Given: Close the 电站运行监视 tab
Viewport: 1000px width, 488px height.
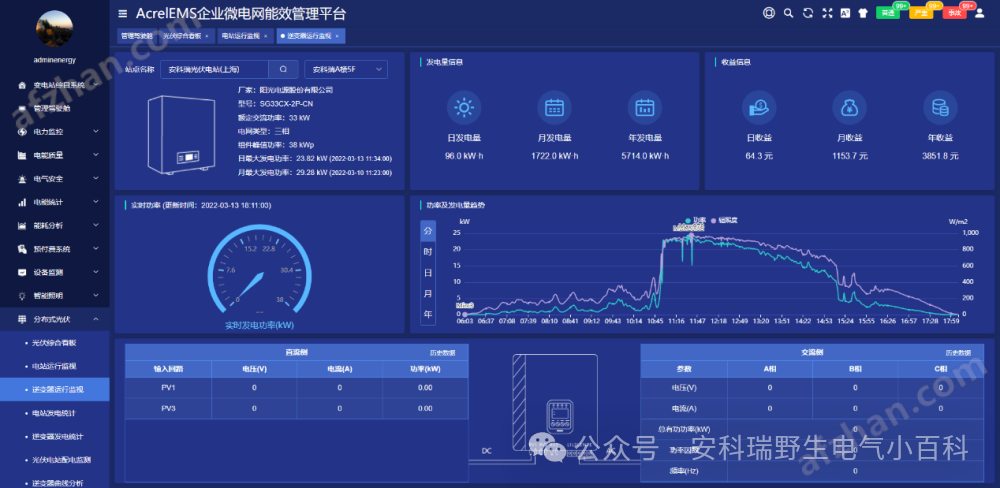Looking at the screenshot, I should point(265,36).
